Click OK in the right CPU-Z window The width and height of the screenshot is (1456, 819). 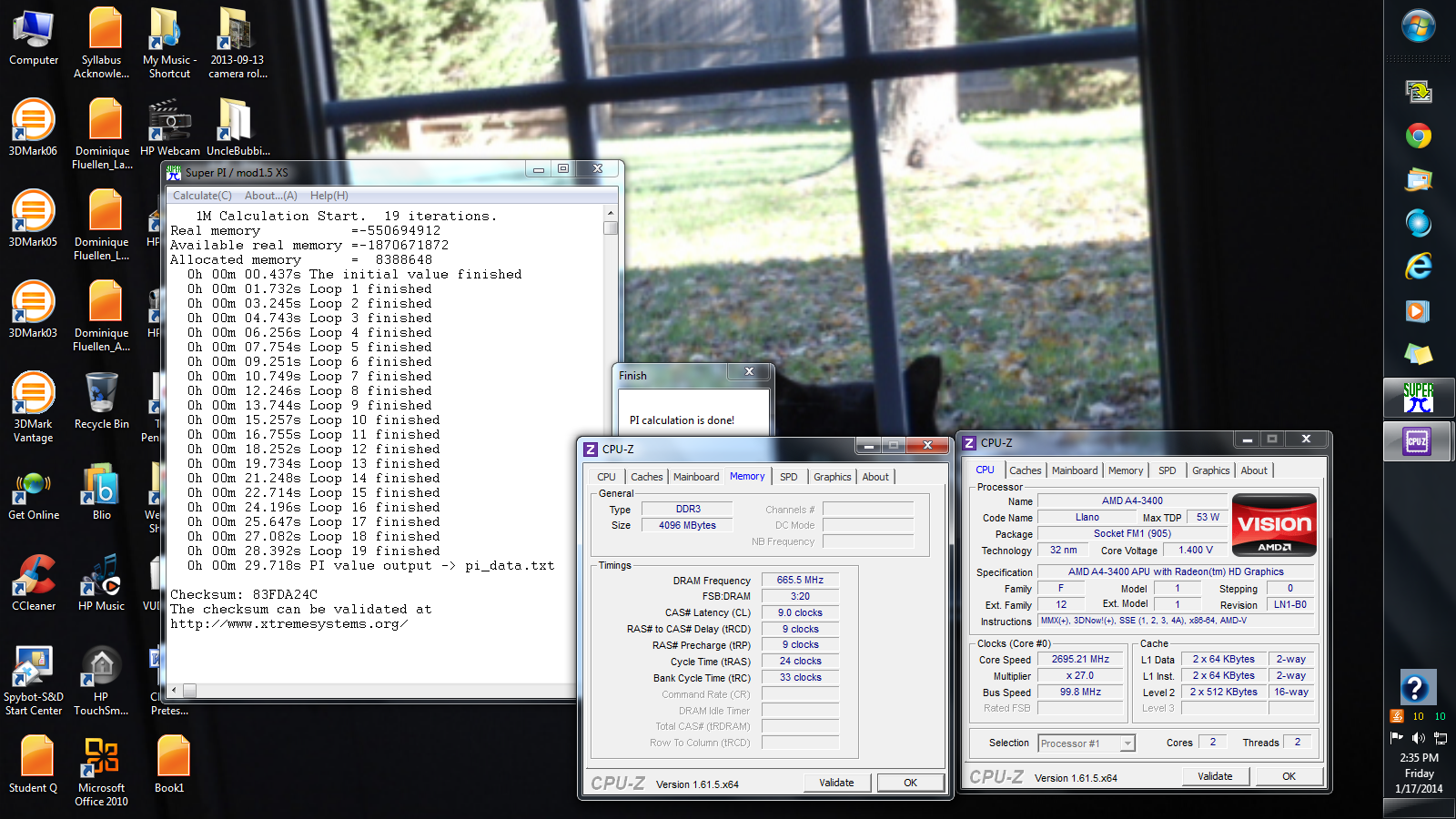[1289, 776]
